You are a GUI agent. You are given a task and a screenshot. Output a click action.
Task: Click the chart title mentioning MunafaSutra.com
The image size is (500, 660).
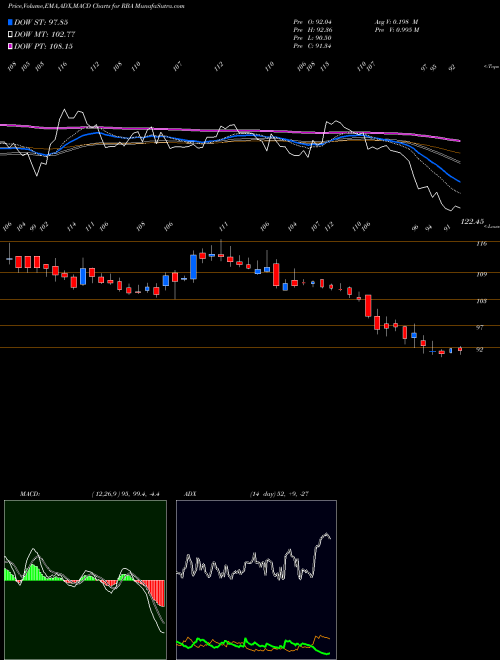click(96, 6)
